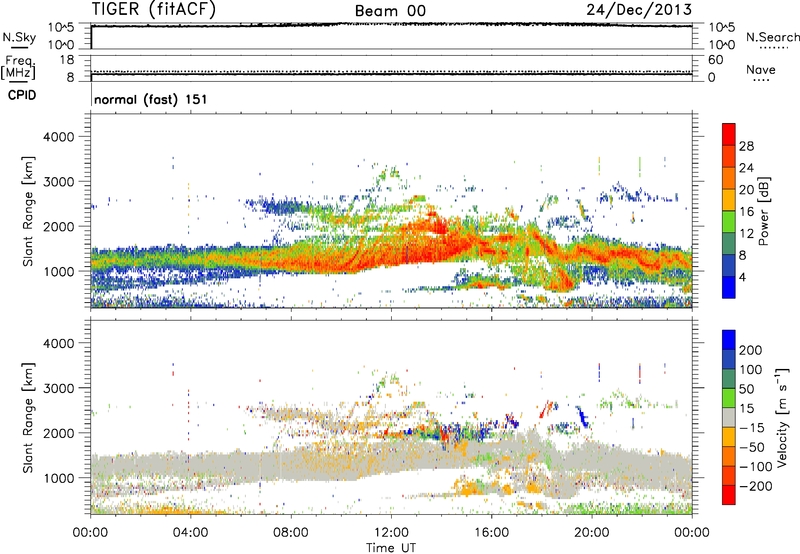The width and height of the screenshot is (800, 554).
Task: Click the 50 label on Velocity color bar
Action: [x=746, y=389]
